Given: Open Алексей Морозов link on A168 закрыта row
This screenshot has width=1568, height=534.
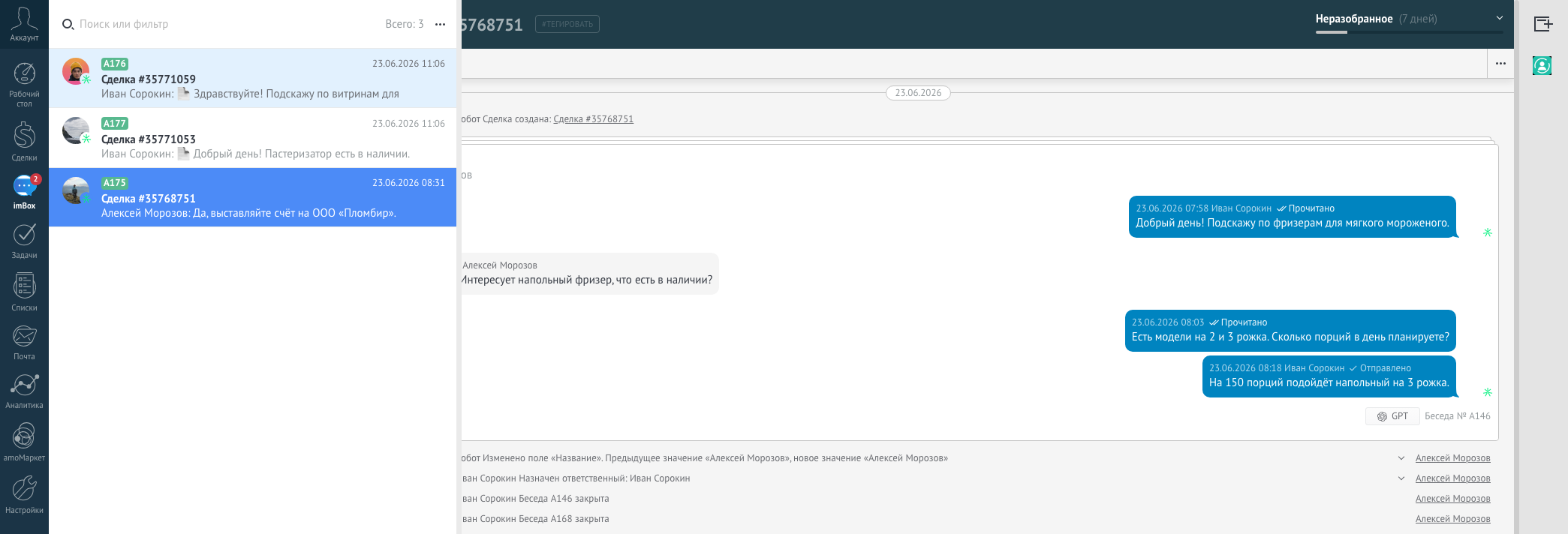Looking at the screenshot, I should point(1452,519).
